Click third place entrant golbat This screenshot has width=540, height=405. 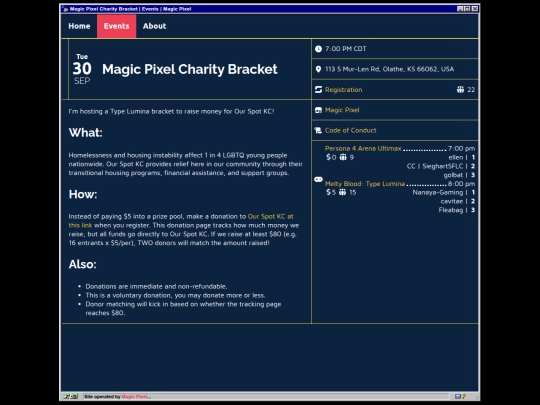tap(453, 175)
